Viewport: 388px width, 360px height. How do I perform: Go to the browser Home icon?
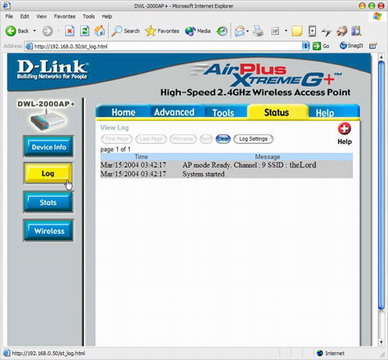100,31
